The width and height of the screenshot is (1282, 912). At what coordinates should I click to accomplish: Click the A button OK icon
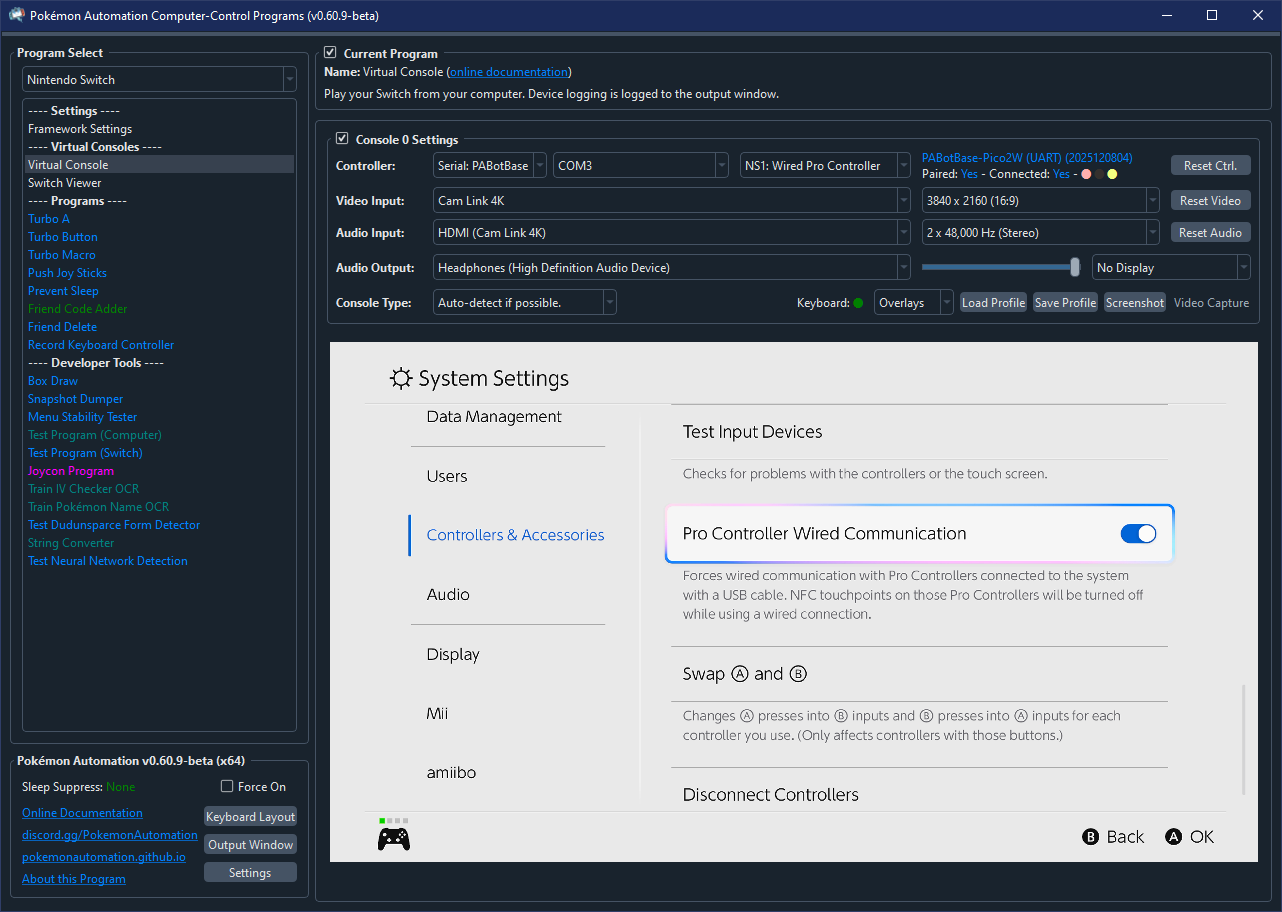[x=1174, y=837]
